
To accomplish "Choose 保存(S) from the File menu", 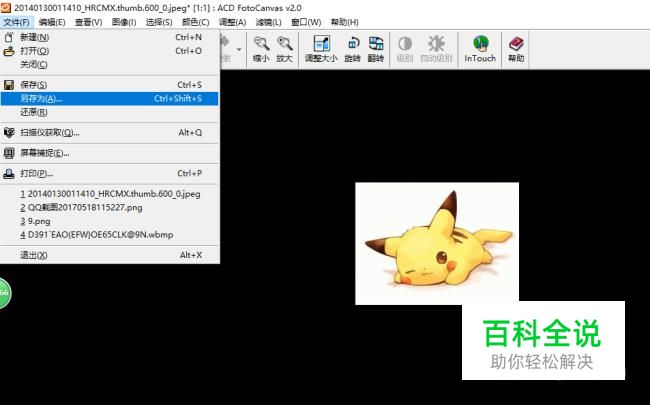I will coord(109,85).
